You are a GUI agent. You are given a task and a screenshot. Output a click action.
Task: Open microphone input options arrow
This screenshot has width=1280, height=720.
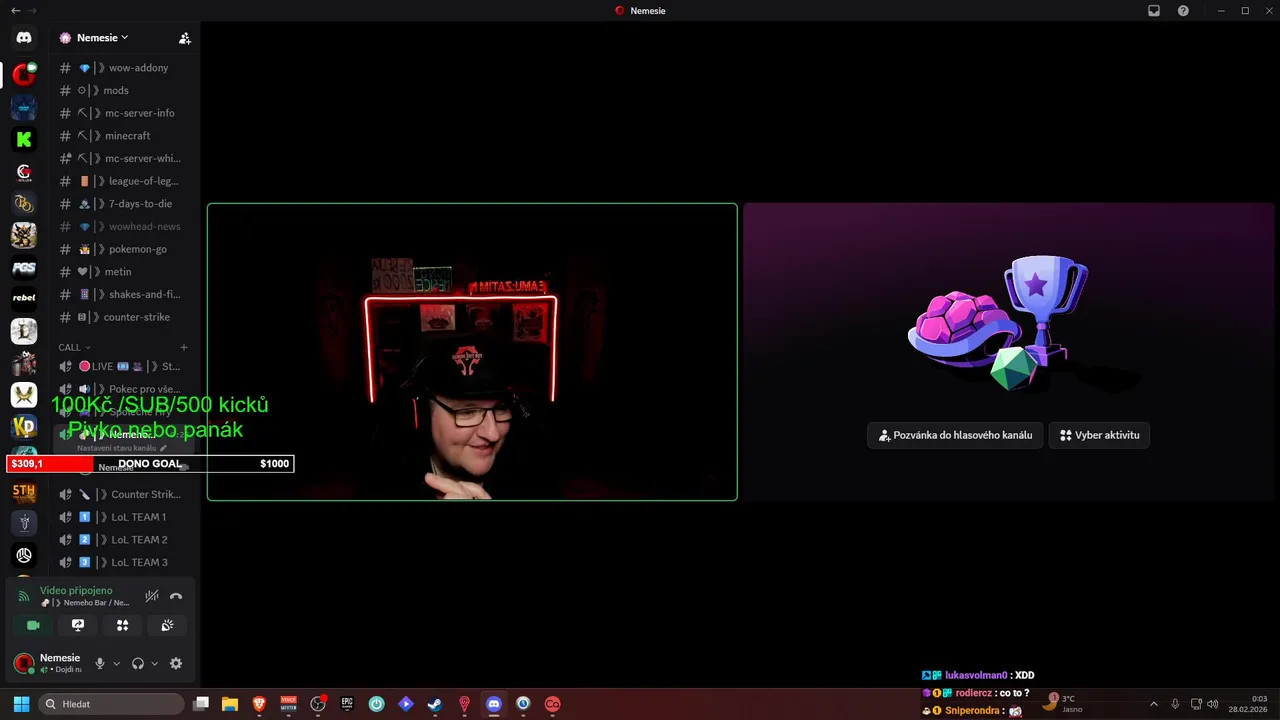pos(116,663)
